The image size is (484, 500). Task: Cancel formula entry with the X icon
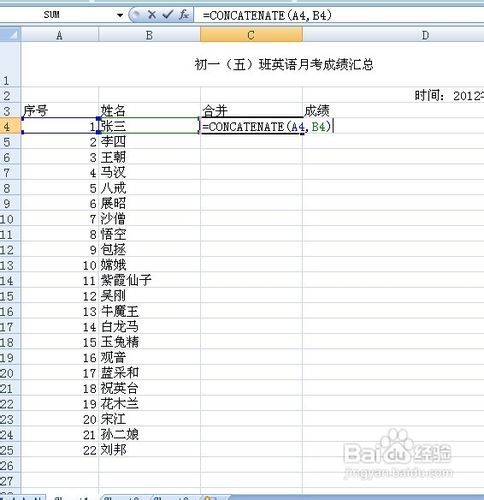coord(152,14)
